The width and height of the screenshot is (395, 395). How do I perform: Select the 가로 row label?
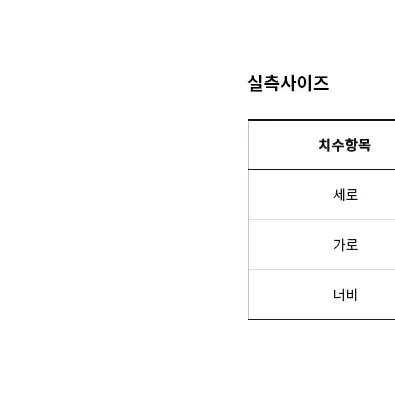click(x=346, y=245)
